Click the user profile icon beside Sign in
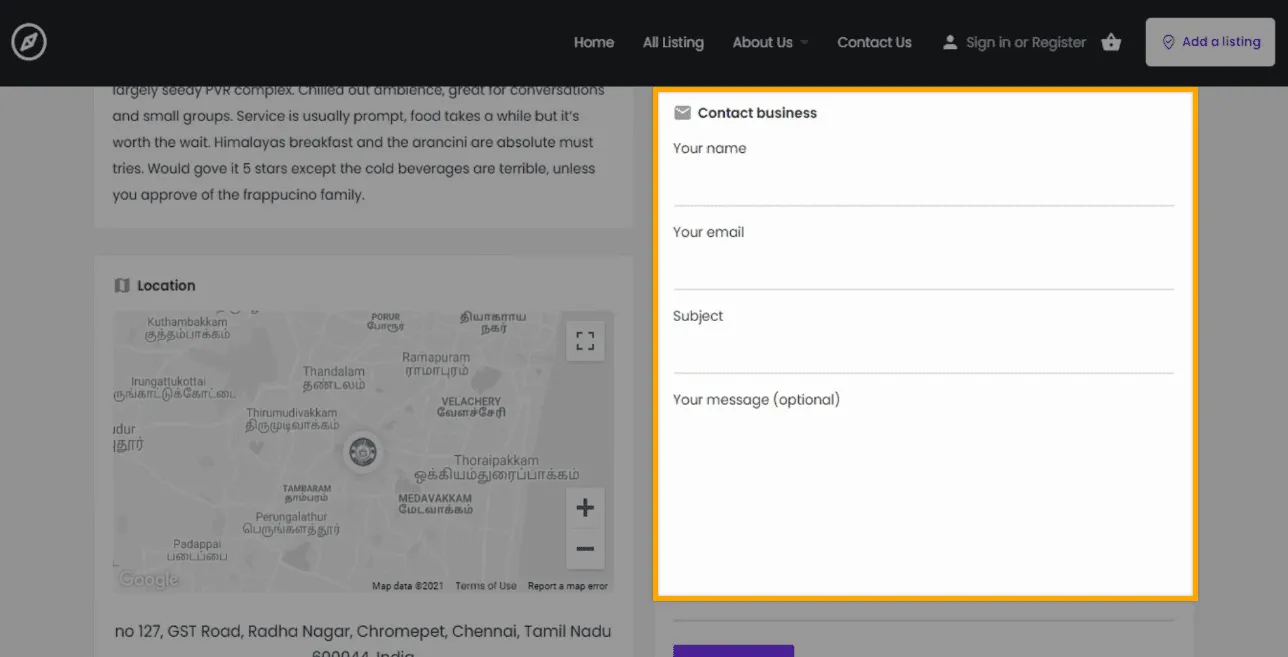This screenshot has width=1288, height=657. [x=949, y=42]
